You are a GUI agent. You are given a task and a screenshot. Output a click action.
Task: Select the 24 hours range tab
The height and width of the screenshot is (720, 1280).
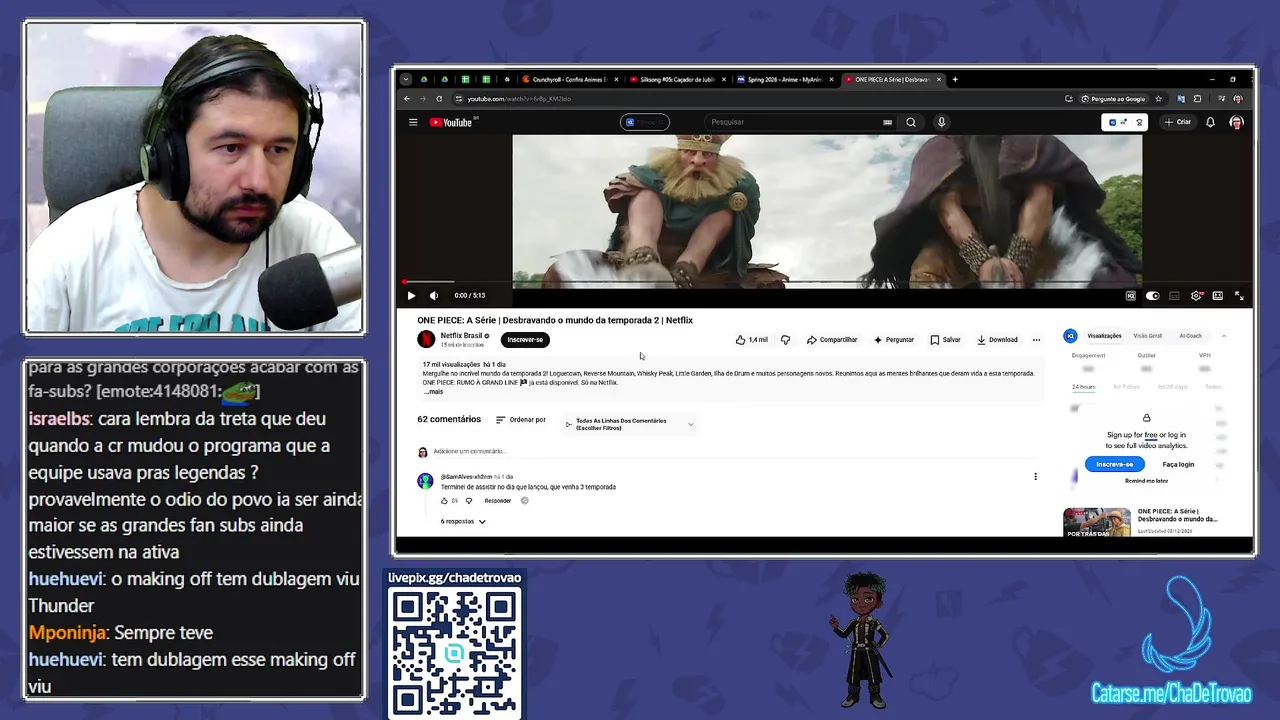[x=1083, y=387]
